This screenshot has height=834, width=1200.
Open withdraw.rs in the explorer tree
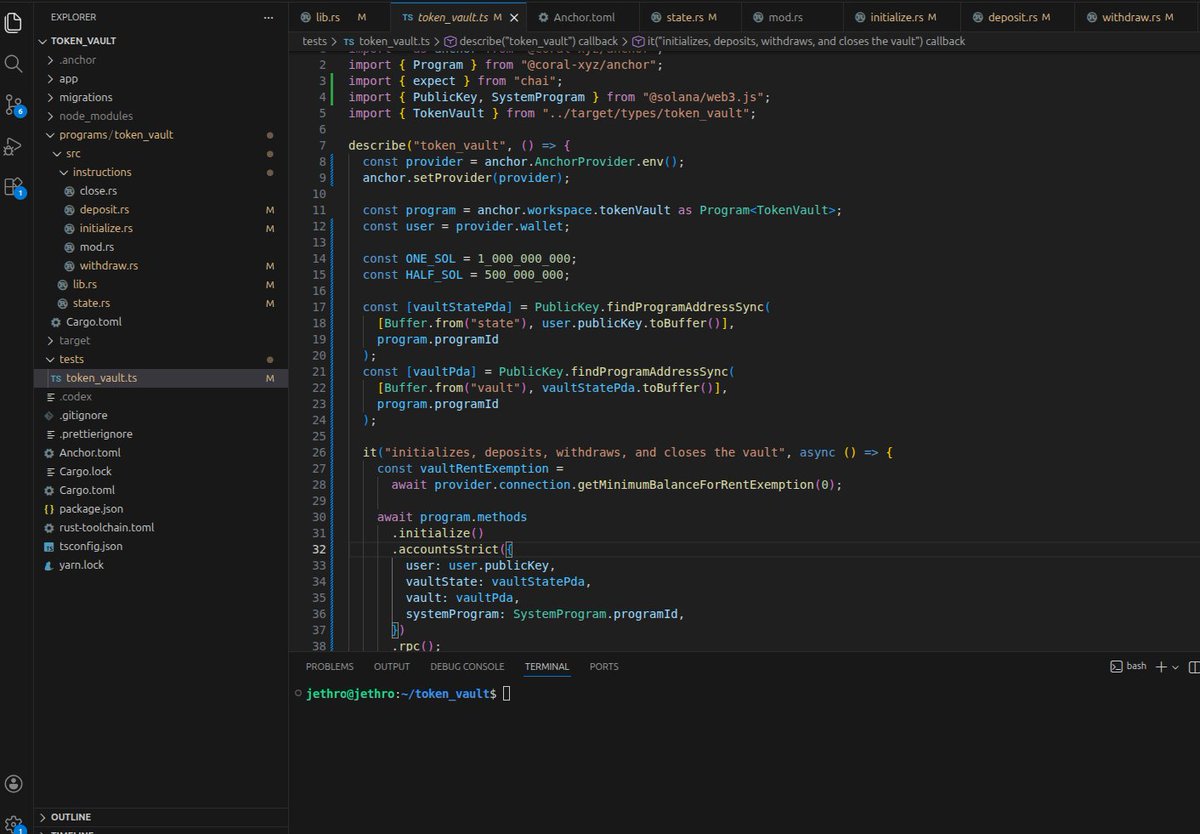click(x=161, y=265)
